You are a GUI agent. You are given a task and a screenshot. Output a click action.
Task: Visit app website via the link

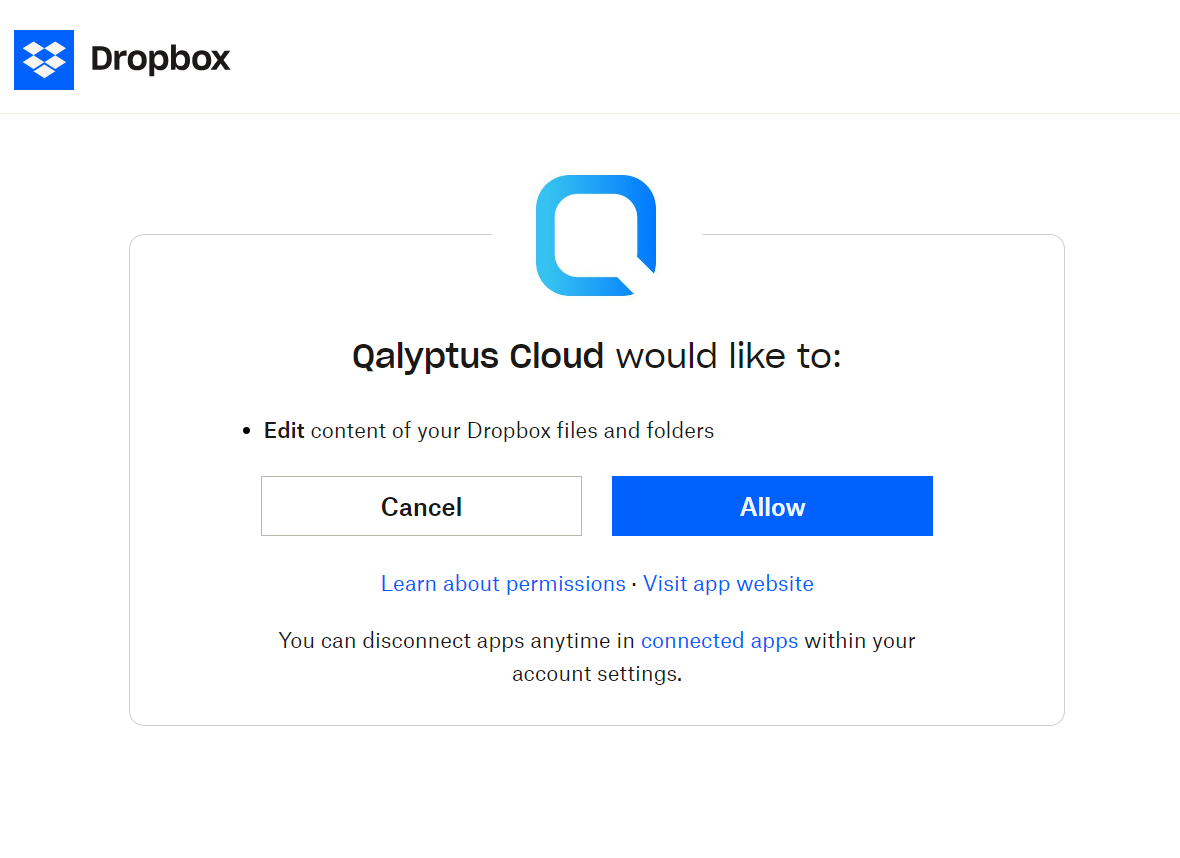point(728,583)
